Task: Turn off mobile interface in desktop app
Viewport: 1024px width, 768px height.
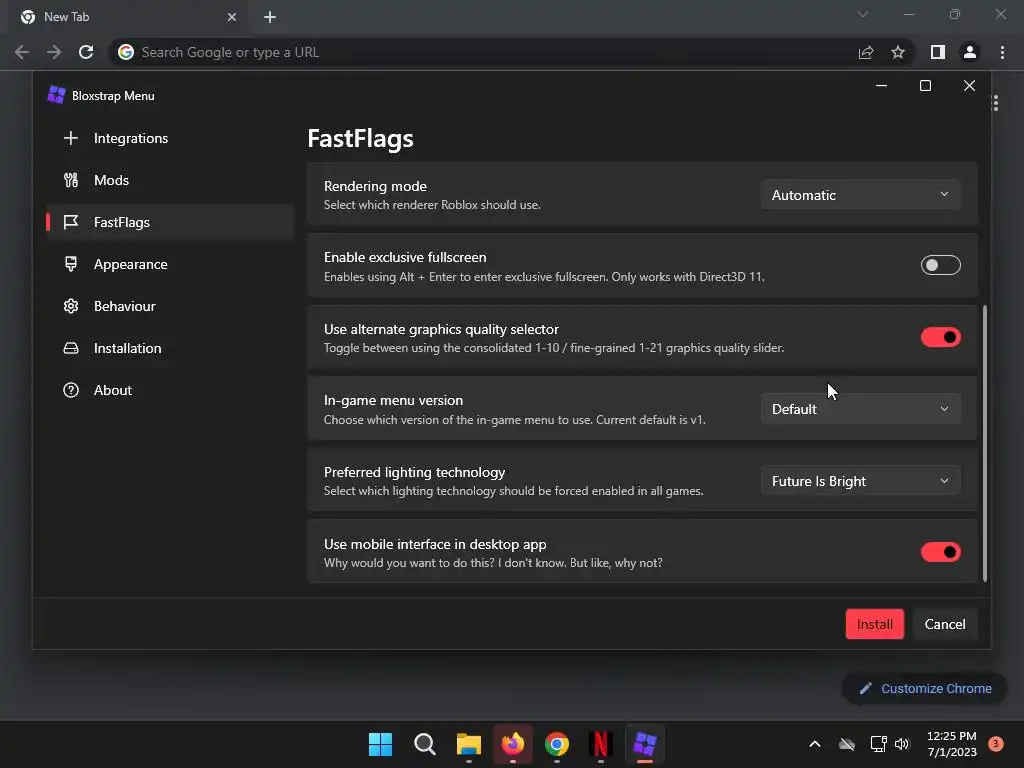Action: pos(940,552)
